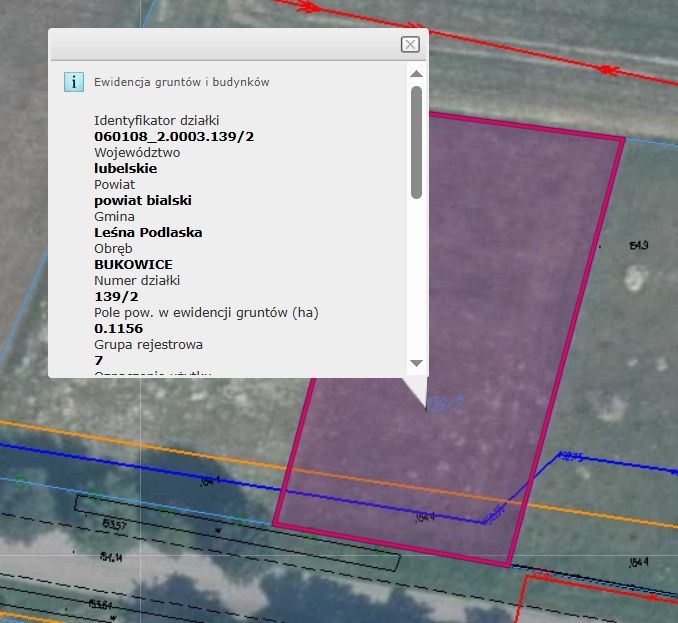Viewport: 678px width, 623px height.
Task: Select the parcel identifier 060108_2.0003.139/2
Action: tap(174, 136)
